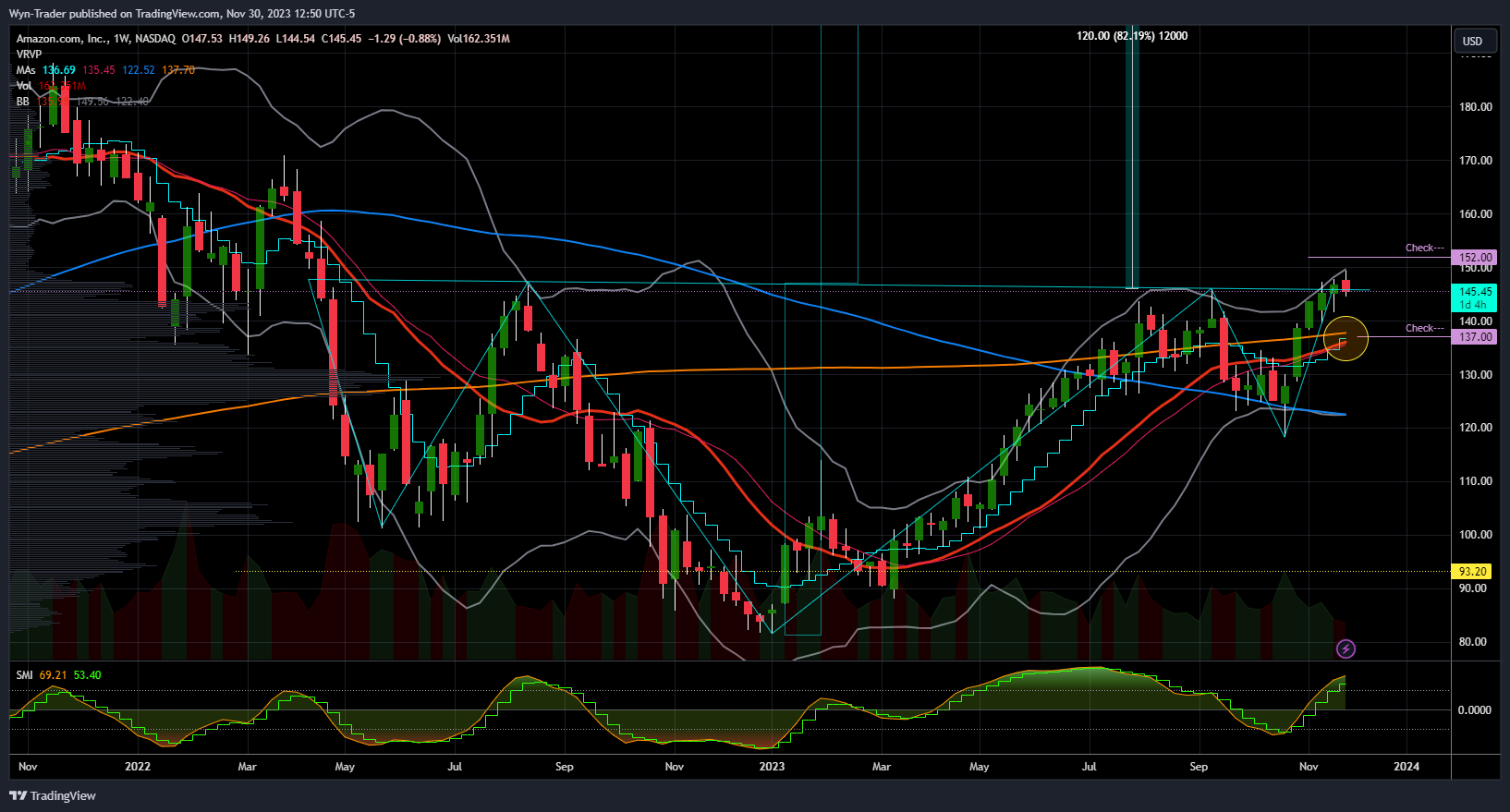
Task: Click the 0.0000 SMI axis label
Action: pyautogui.click(x=1475, y=710)
